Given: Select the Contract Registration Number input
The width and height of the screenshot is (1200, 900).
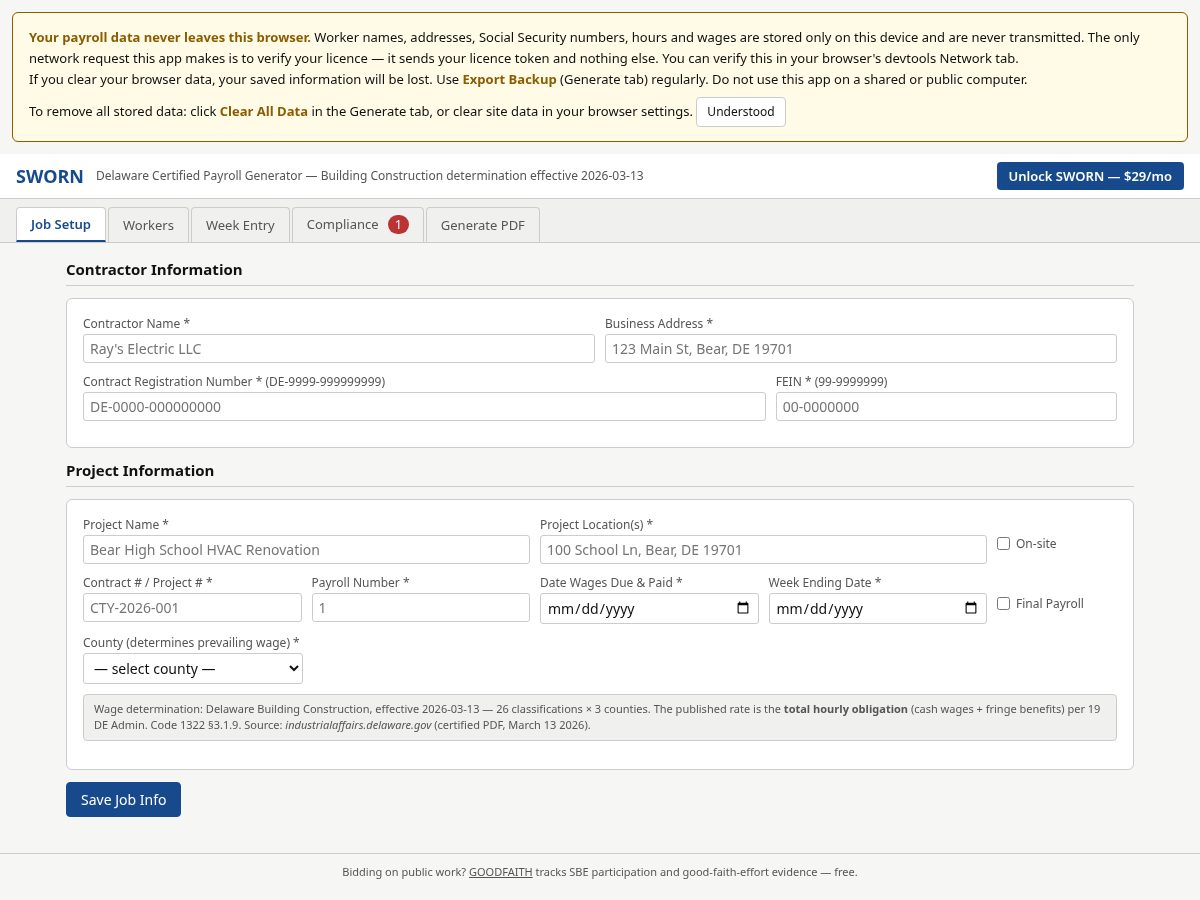Looking at the screenshot, I should pos(424,406).
